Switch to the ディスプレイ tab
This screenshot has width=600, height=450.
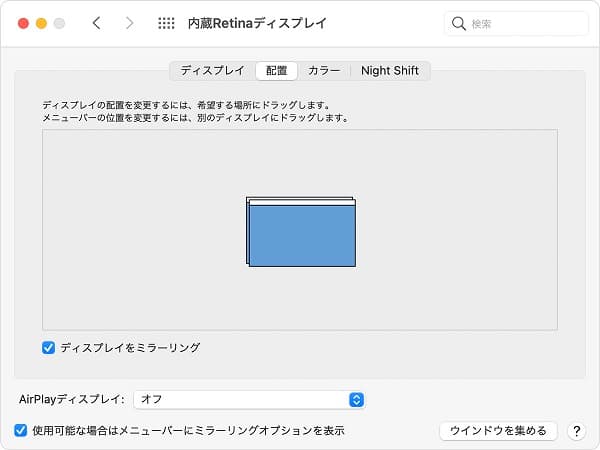coord(211,71)
